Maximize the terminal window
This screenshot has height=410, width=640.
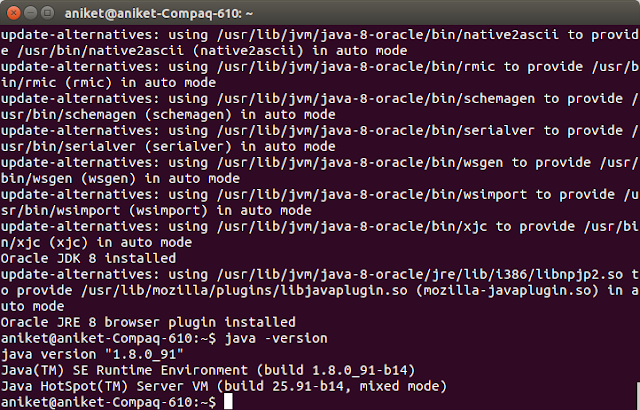(x=47, y=13)
